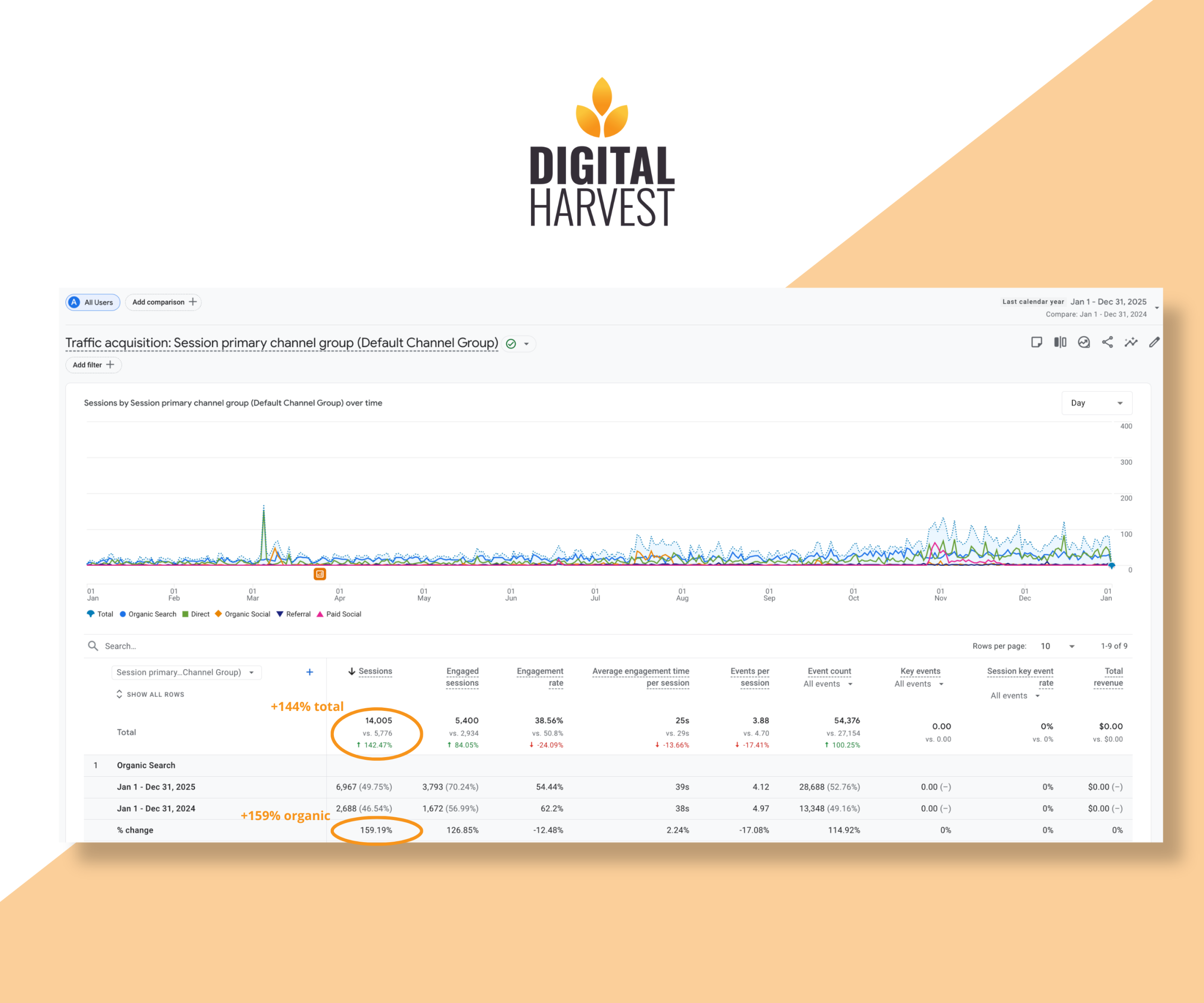Viewport: 1204px width, 1003px height.
Task: Open the Day granularity dropdown
Action: coord(1096,403)
